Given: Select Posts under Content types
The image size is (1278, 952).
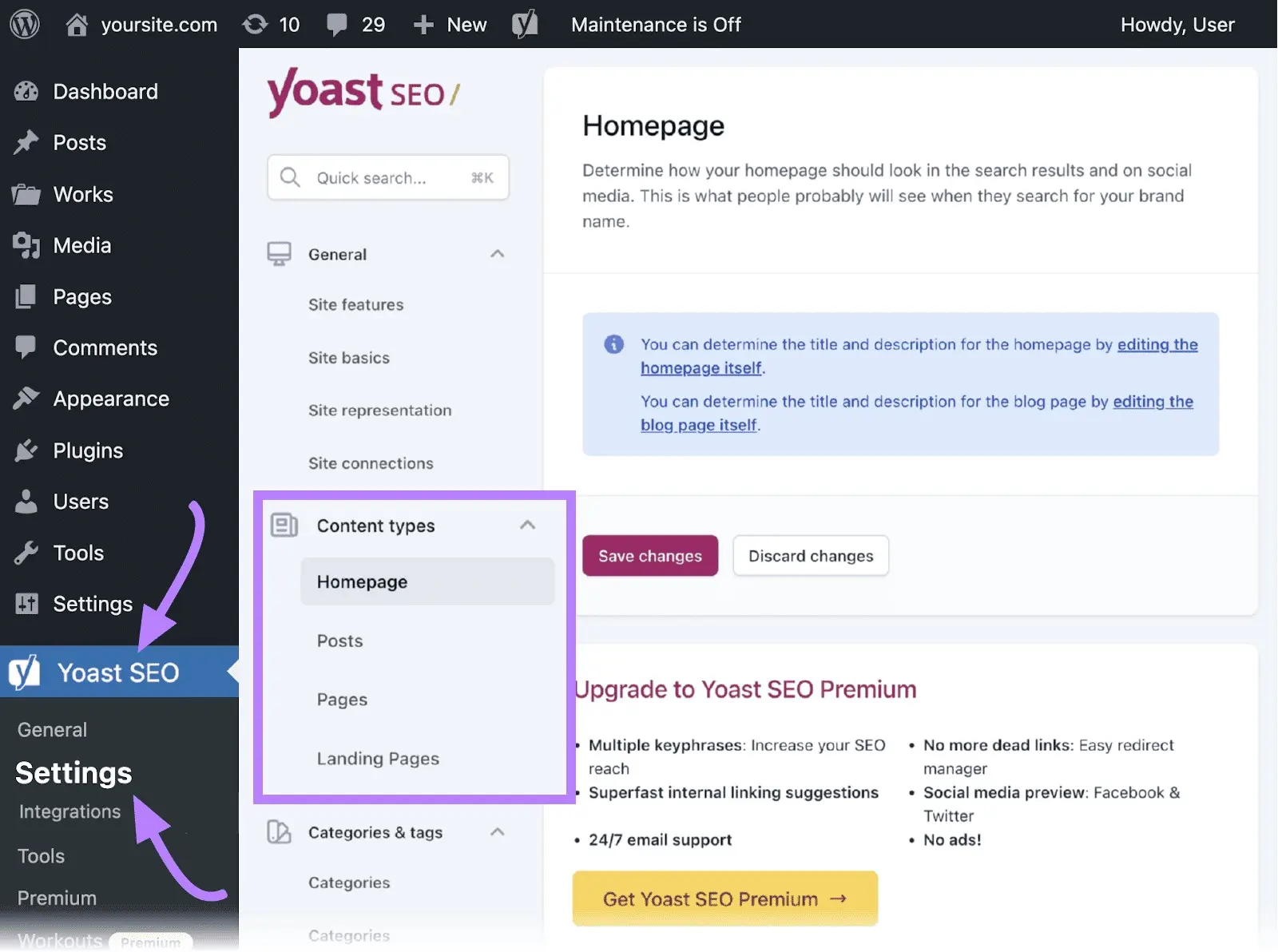Looking at the screenshot, I should point(339,641).
